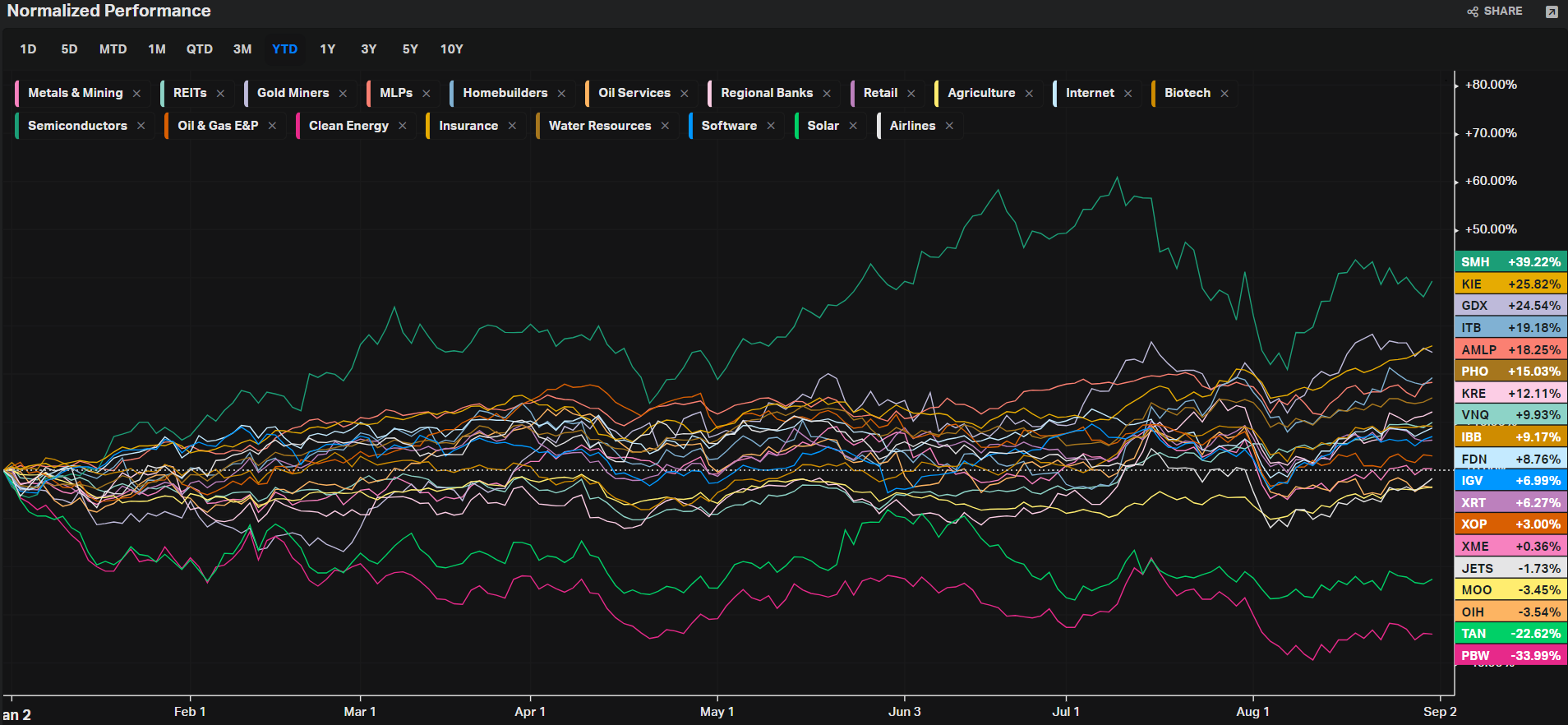
Task: Remove the Oil & Gas E&P chip
Action: pos(272,126)
